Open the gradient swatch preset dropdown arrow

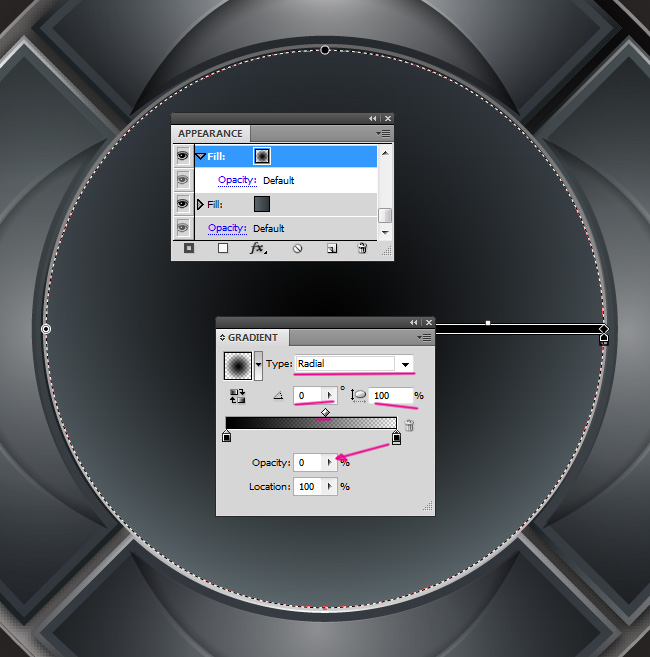point(259,364)
